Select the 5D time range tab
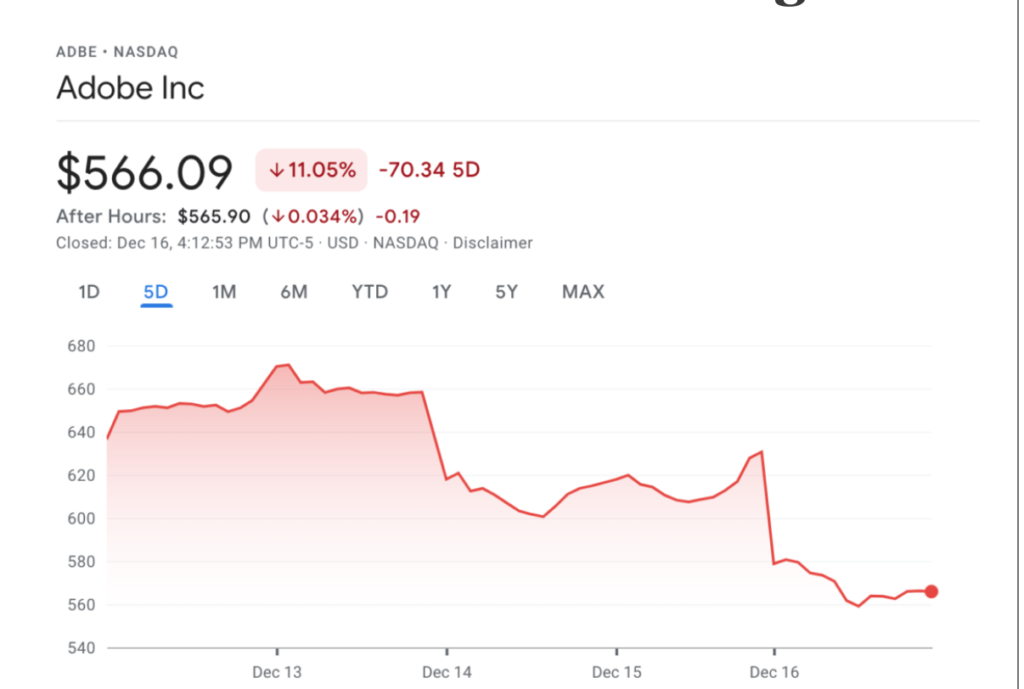The height and width of the screenshot is (689, 1024). pos(156,292)
